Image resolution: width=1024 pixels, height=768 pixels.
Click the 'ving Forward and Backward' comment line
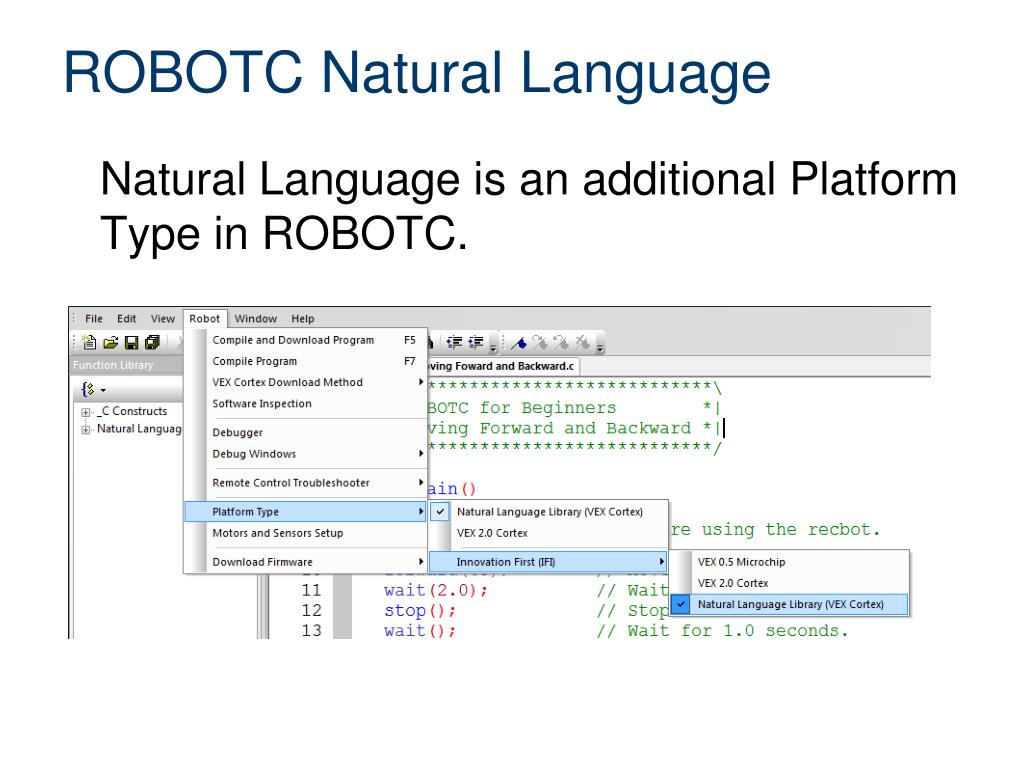point(559,428)
